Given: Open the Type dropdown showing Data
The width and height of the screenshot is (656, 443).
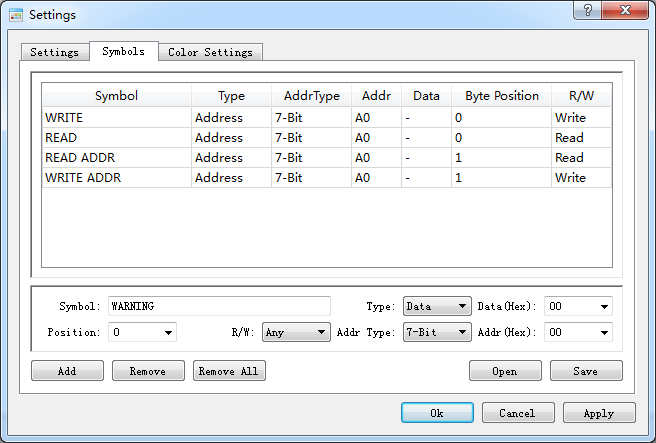Looking at the screenshot, I should pos(437,306).
